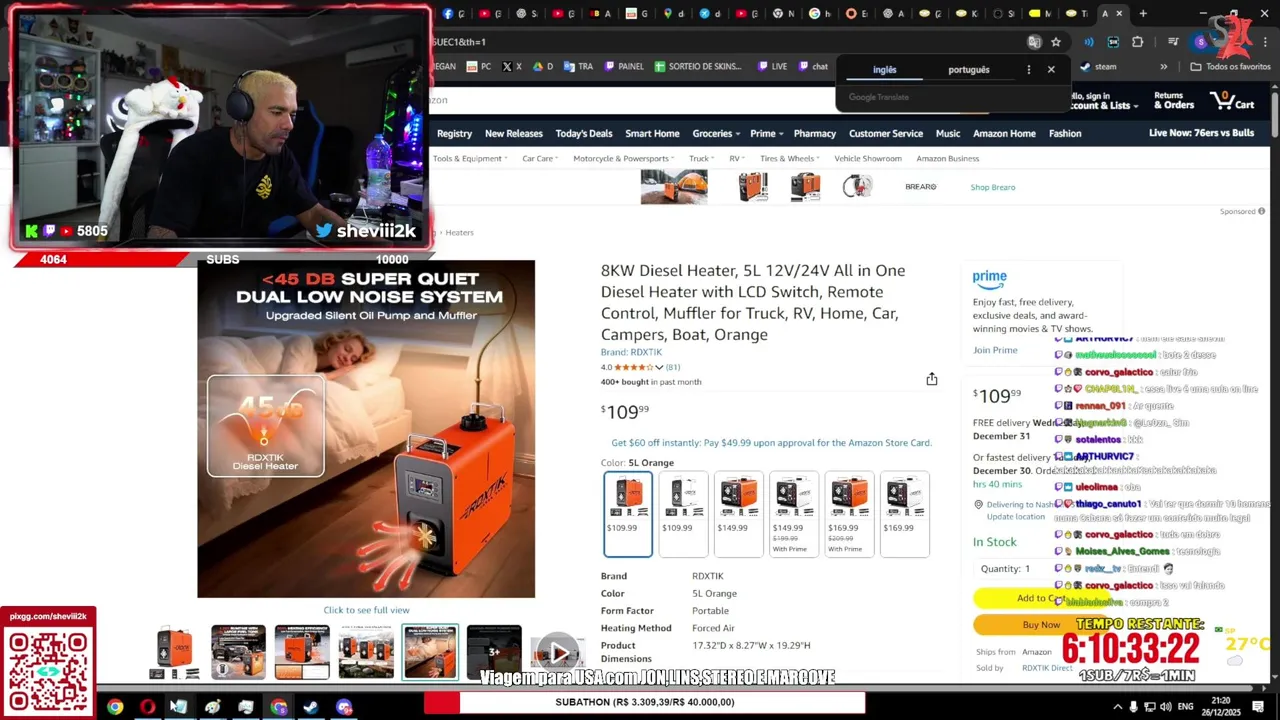Click Shop Brearo sponsored link
The width and height of the screenshot is (1280, 720).
point(992,187)
